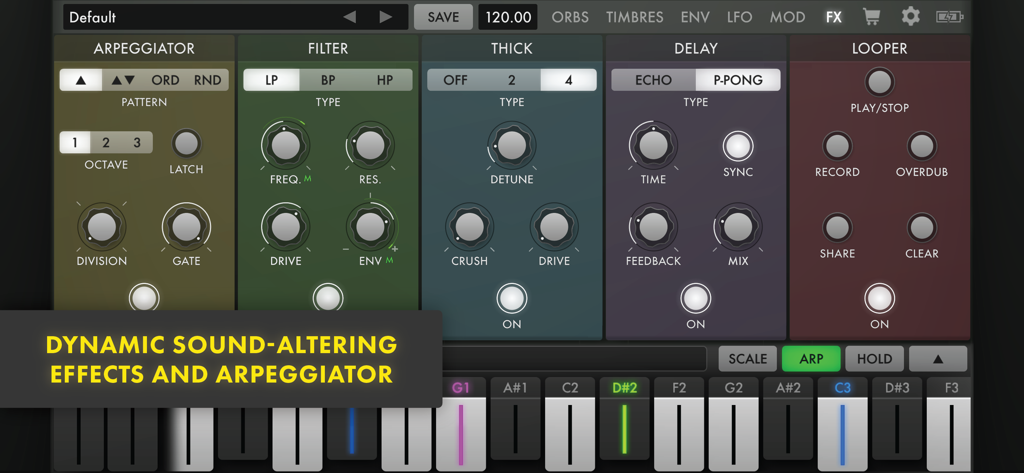Viewport: 1024px width, 473px height.
Task: Click Thick Detune knob
Action: point(512,145)
